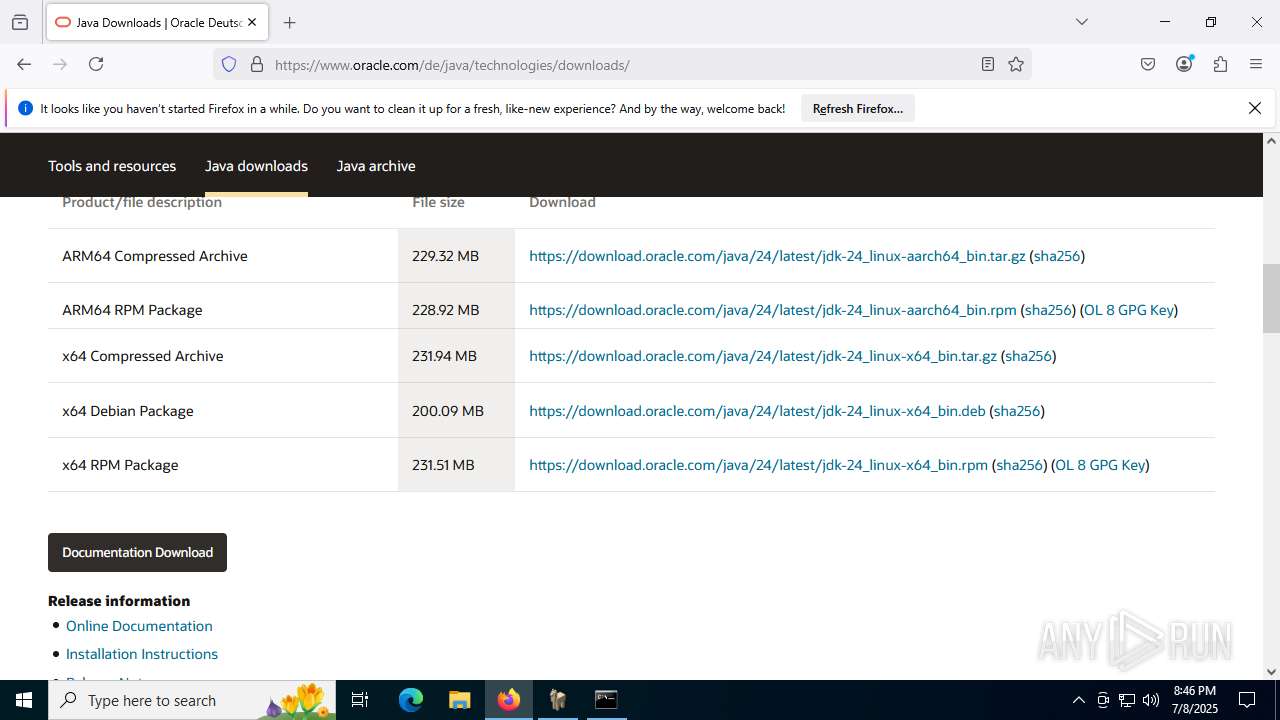
Task: Reload the current page
Action: (96, 64)
